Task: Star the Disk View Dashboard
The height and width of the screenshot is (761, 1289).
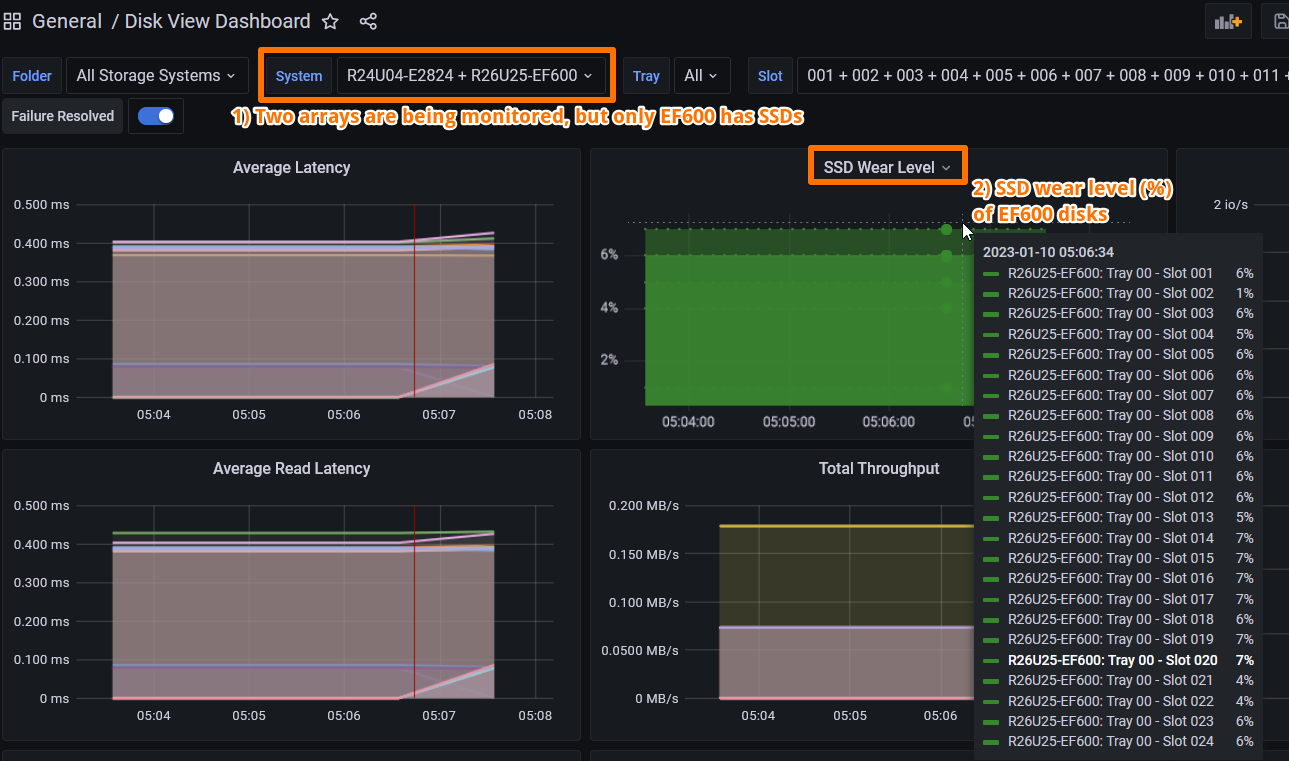Action: coord(330,21)
